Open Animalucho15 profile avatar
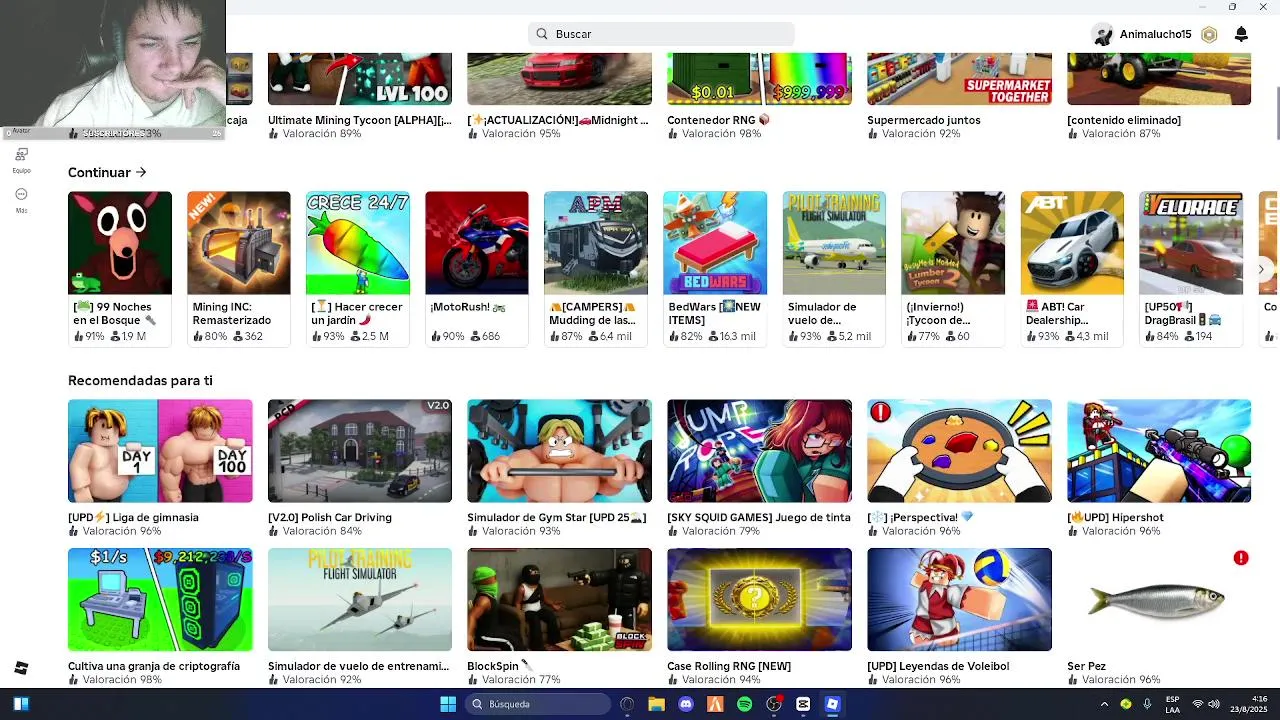1280x720 pixels. 1103,34
